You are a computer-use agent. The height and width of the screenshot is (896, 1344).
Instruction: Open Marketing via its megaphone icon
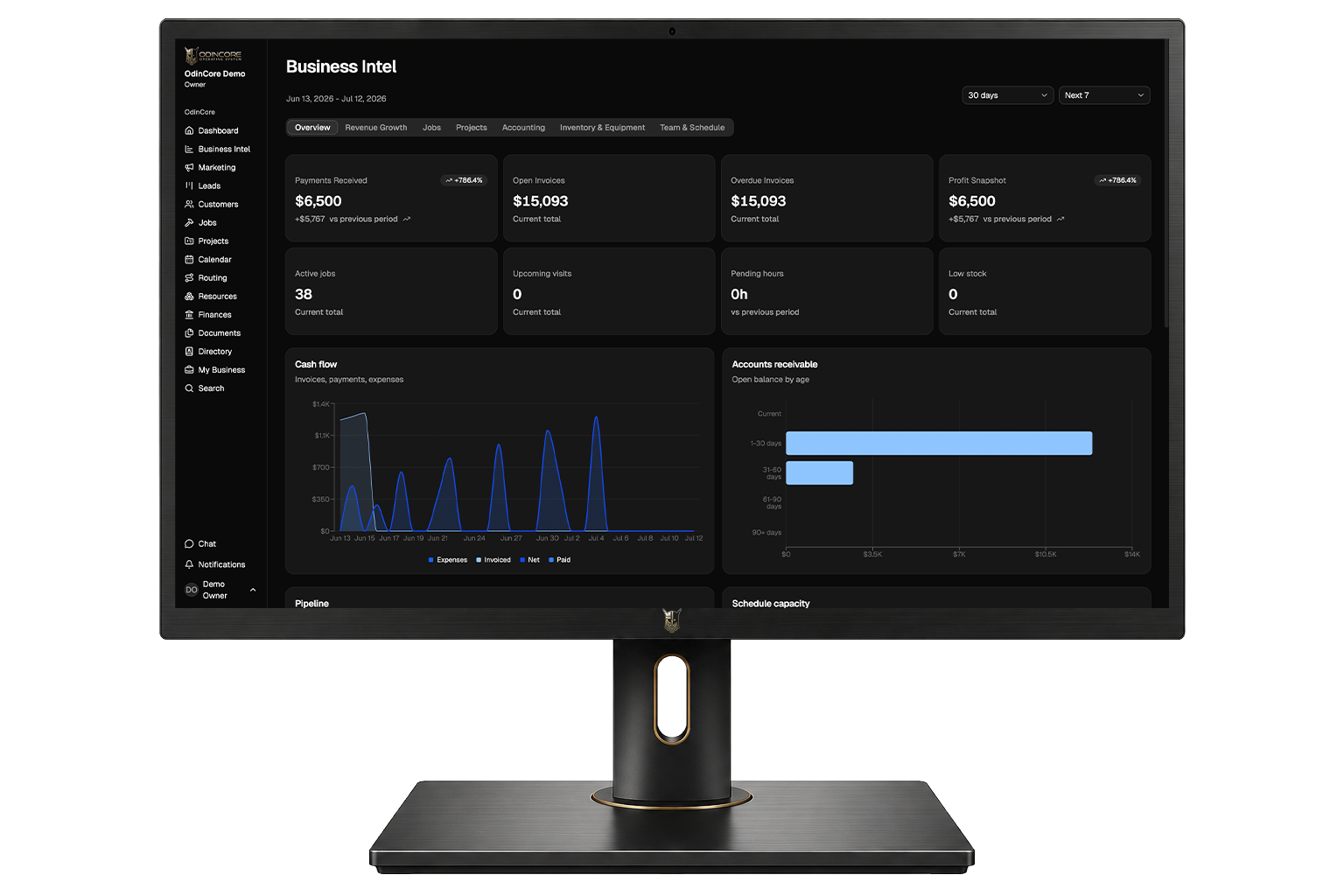(x=189, y=167)
